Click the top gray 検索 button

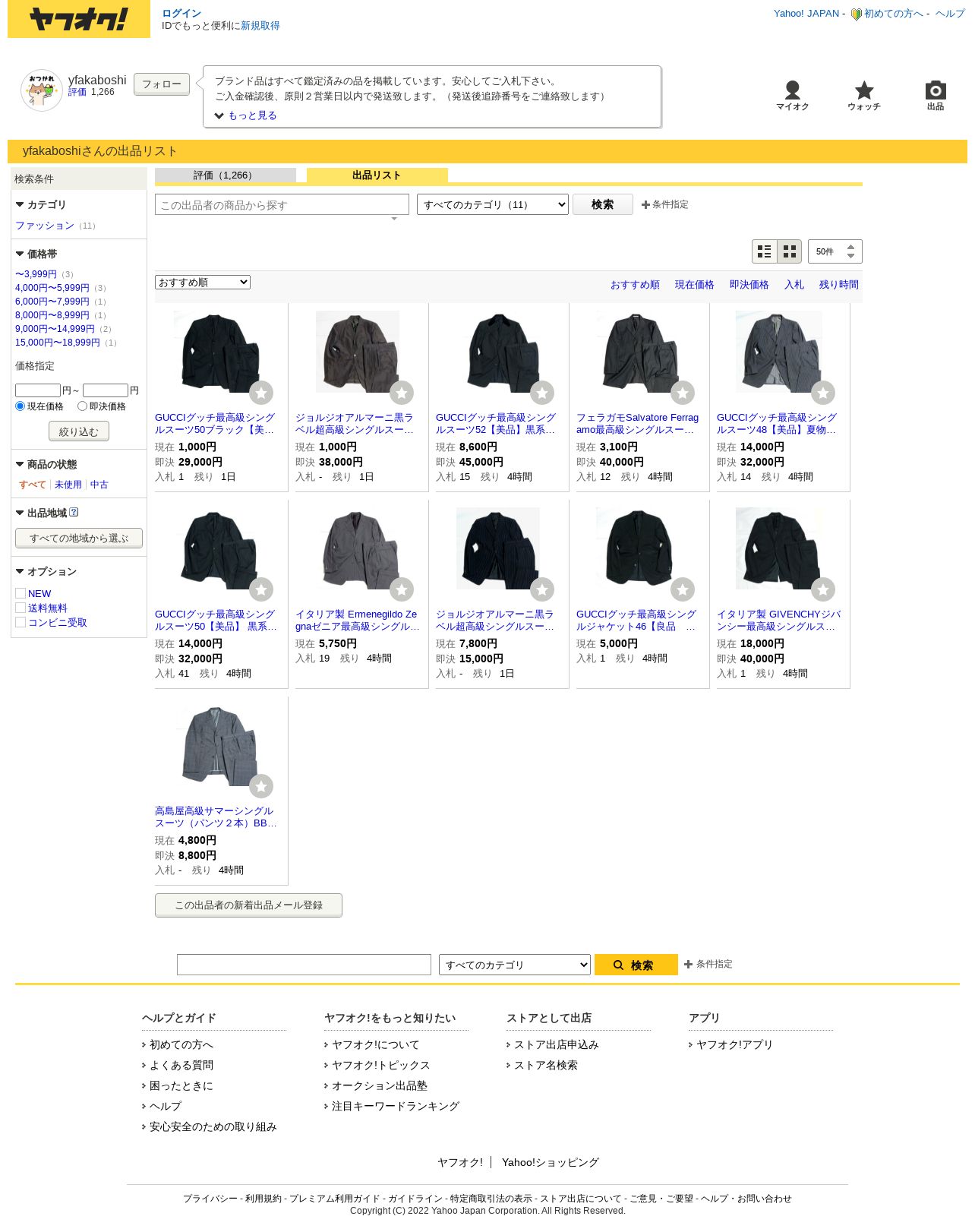pos(603,204)
